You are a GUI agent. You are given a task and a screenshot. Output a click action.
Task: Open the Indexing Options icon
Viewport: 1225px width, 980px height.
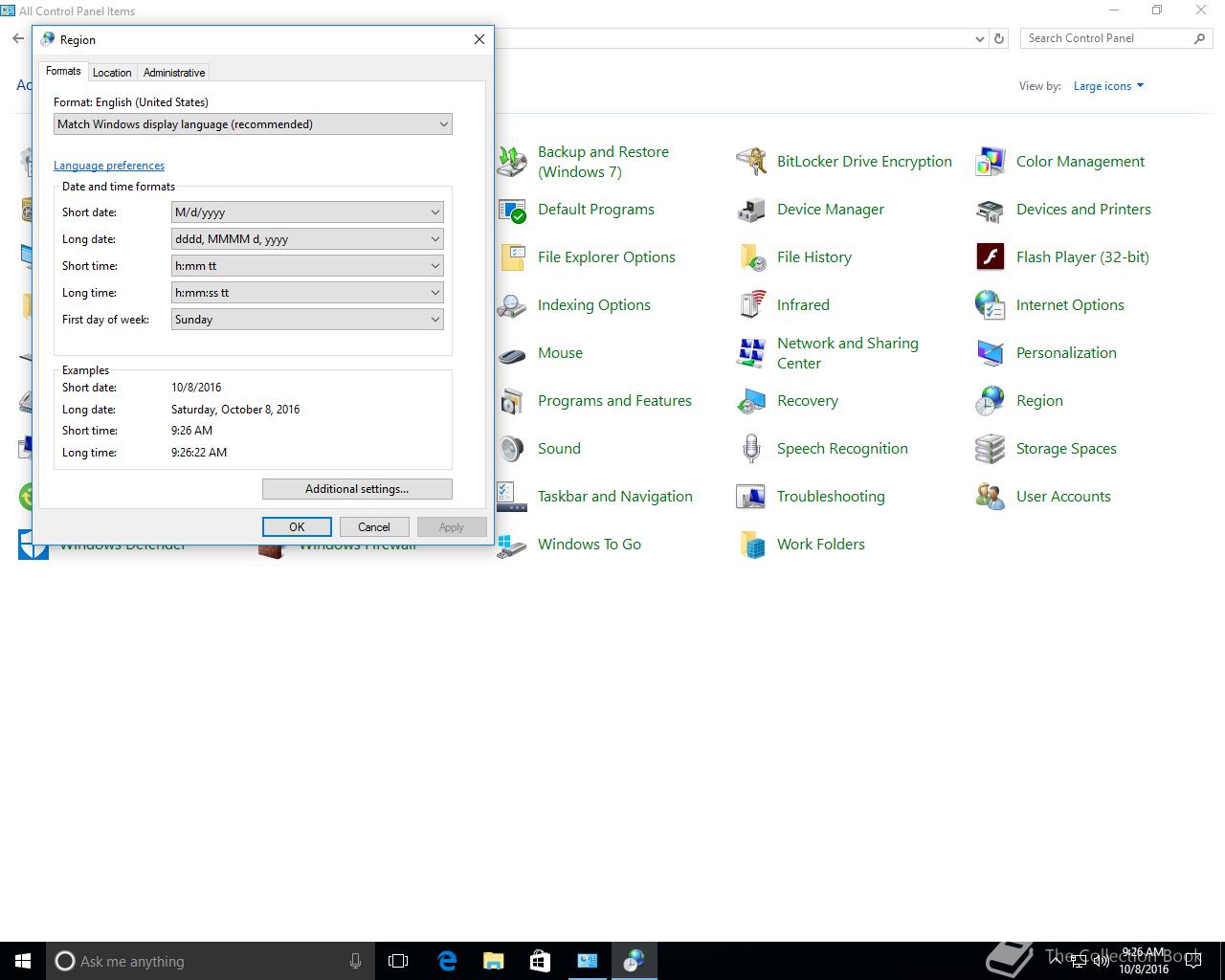(x=512, y=305)
